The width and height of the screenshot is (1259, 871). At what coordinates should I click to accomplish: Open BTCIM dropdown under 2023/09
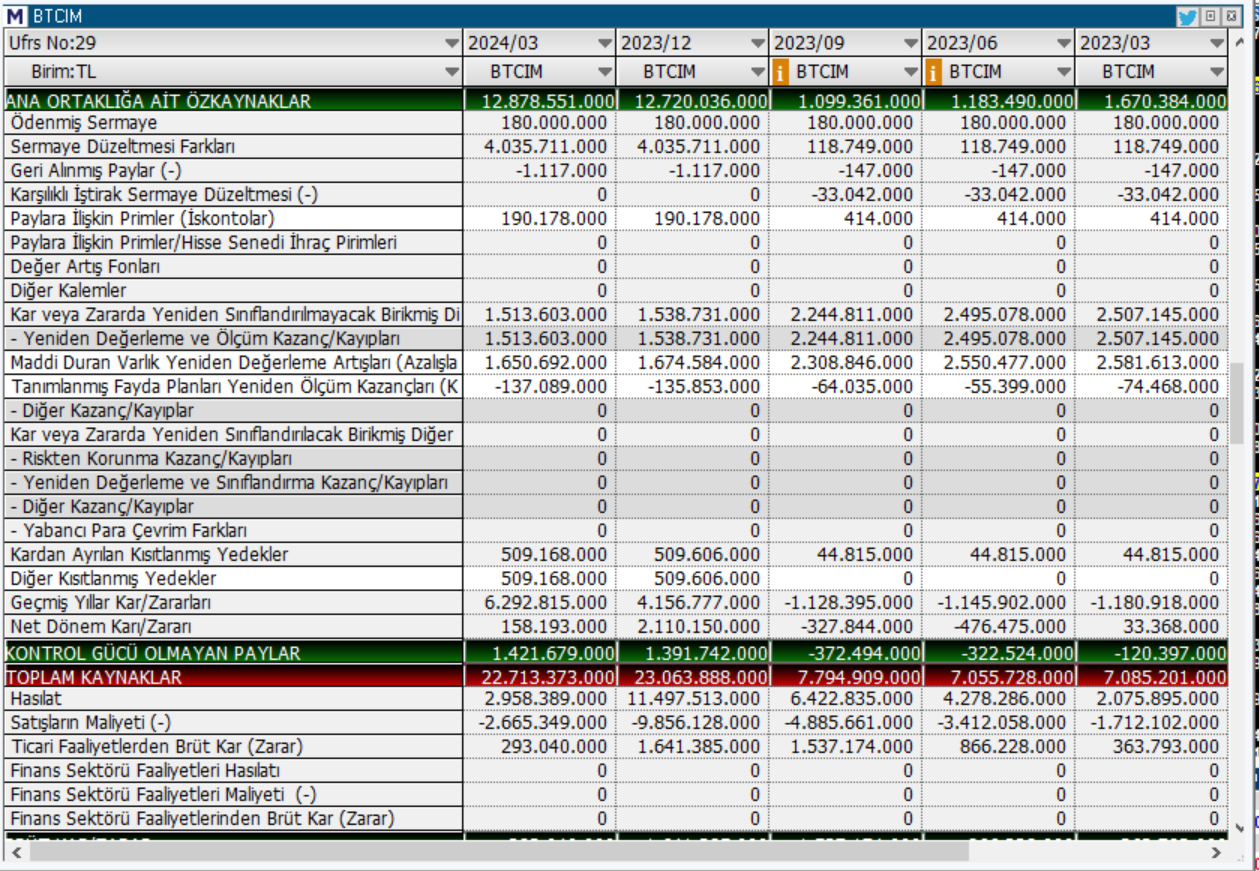[911, 72]
